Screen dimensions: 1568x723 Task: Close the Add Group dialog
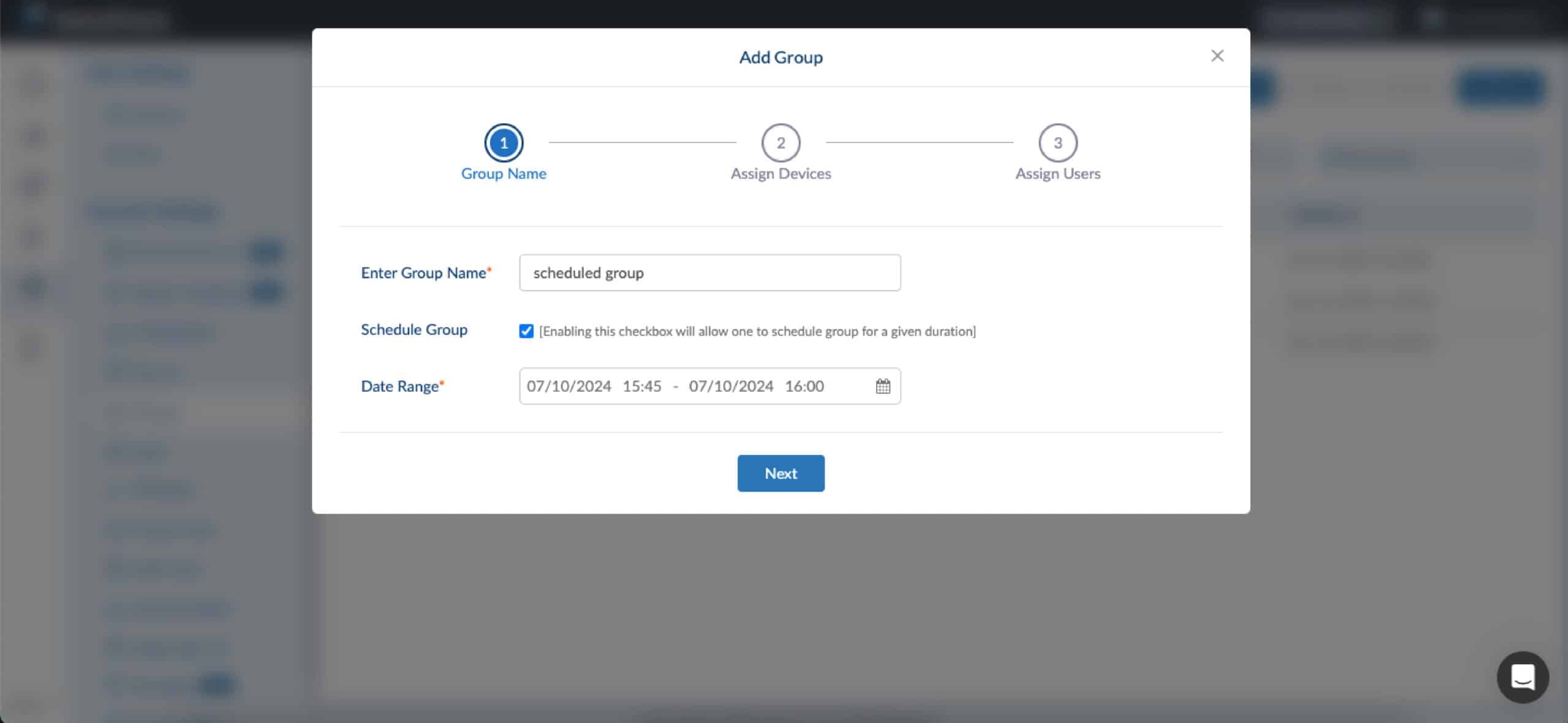coord(1217,56)
